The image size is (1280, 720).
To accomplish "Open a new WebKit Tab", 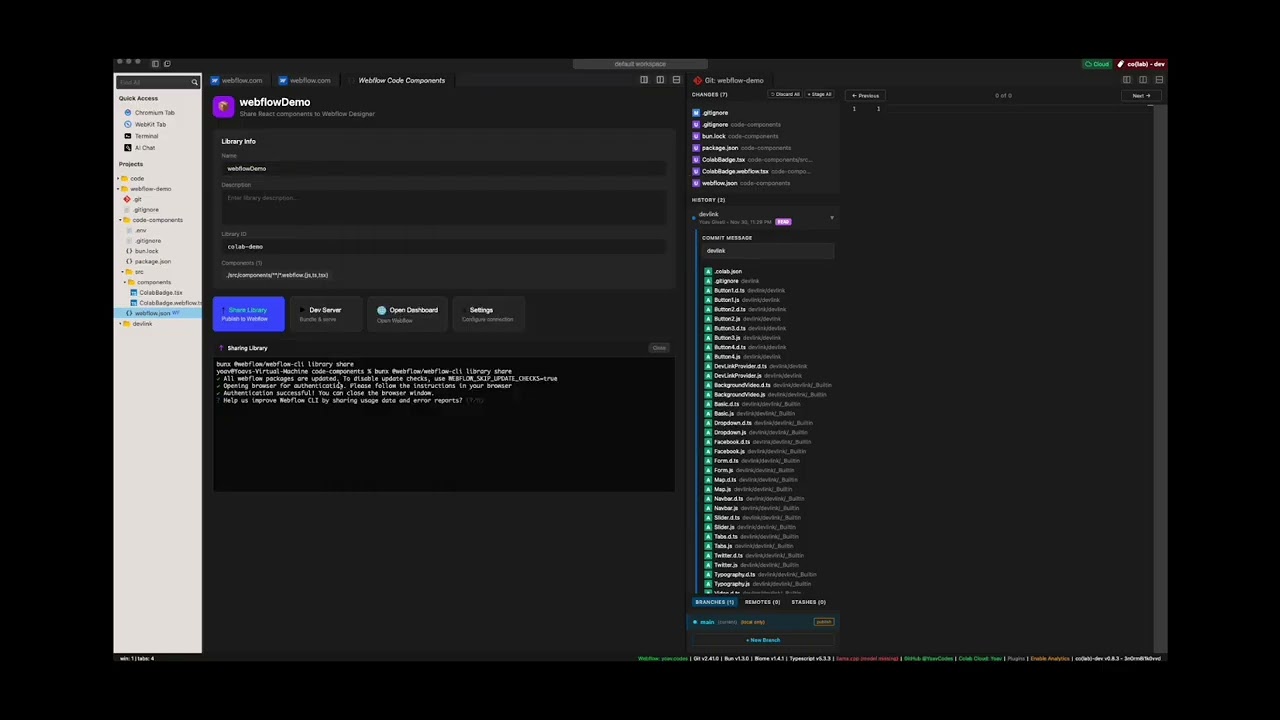I will tap(148, 124).
